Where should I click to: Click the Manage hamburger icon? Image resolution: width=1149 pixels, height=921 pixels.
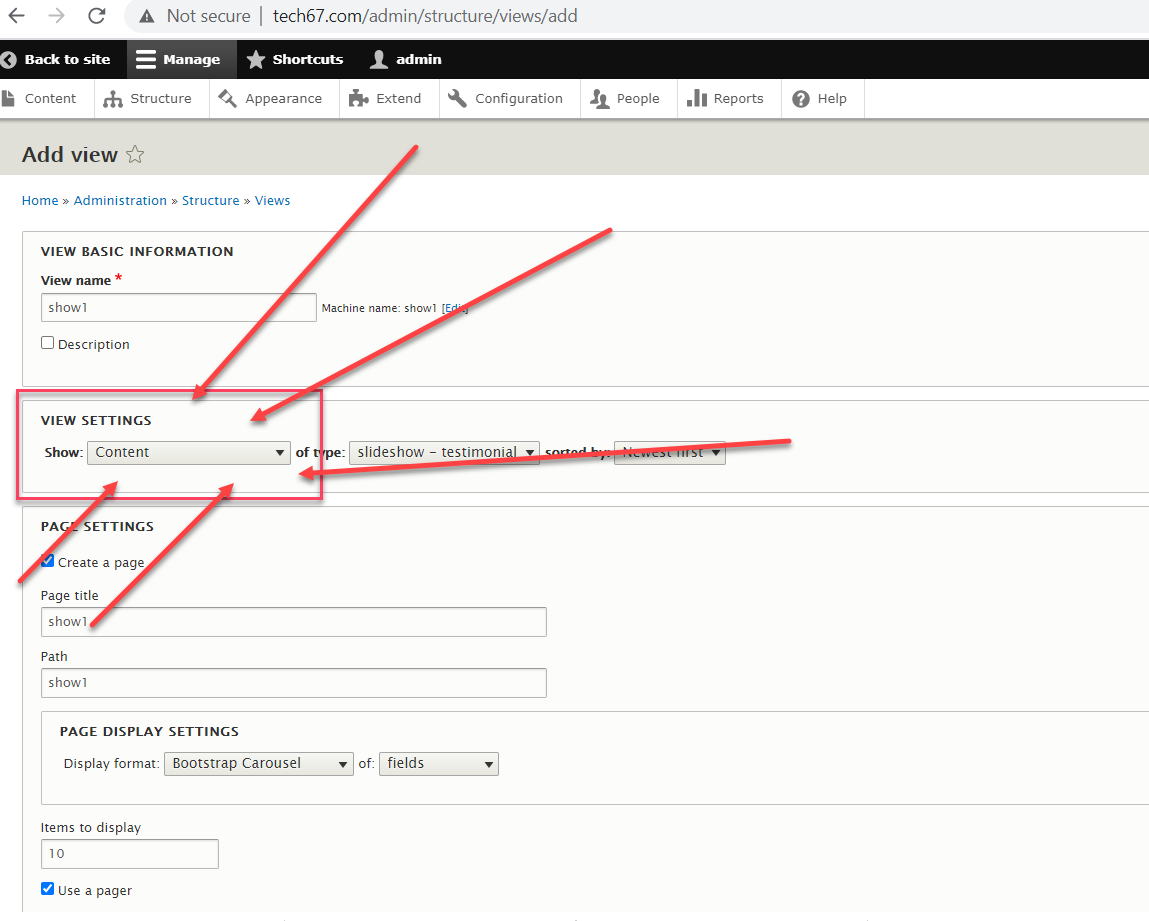pyautogui.click(x=146, y=59)
